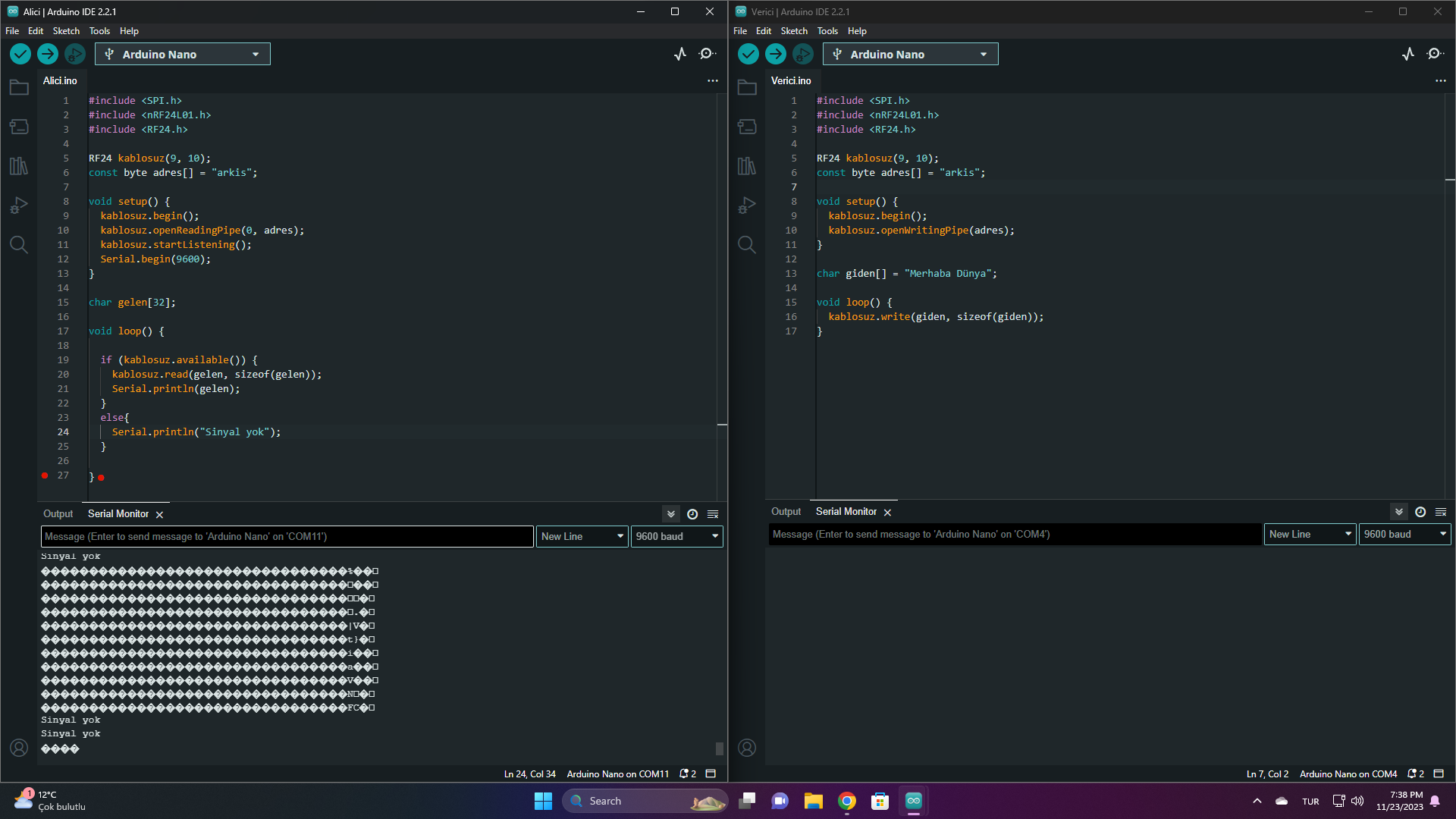Open Tools menu in Verici window
Screen dimensions: 1456x819
pos(827,31)
